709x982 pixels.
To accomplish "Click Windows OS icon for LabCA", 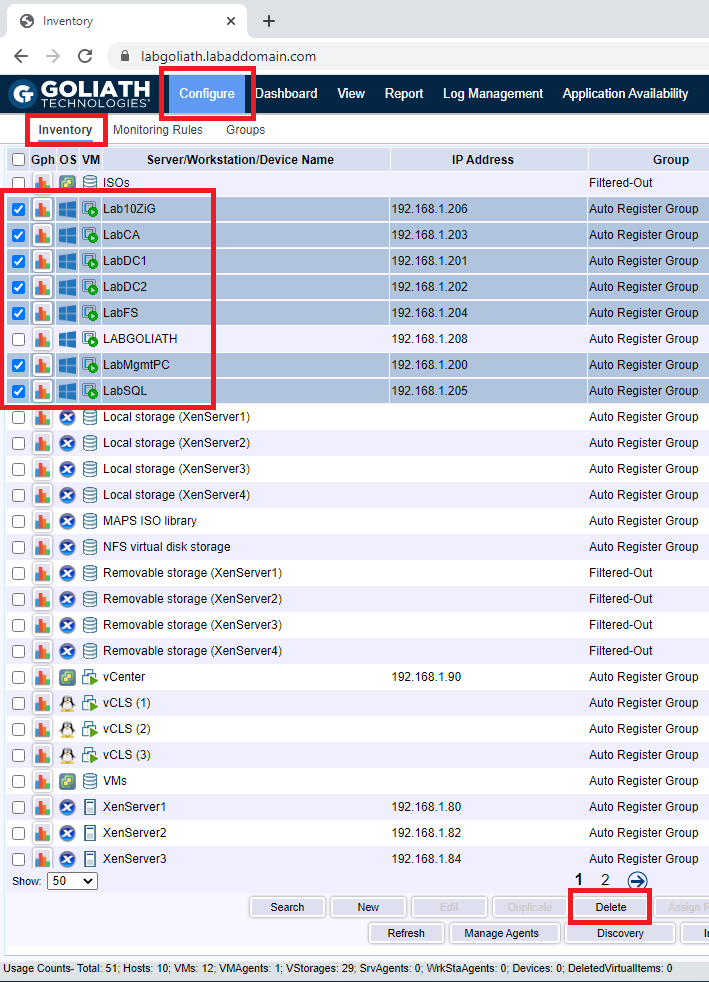I will click(67, 235).
